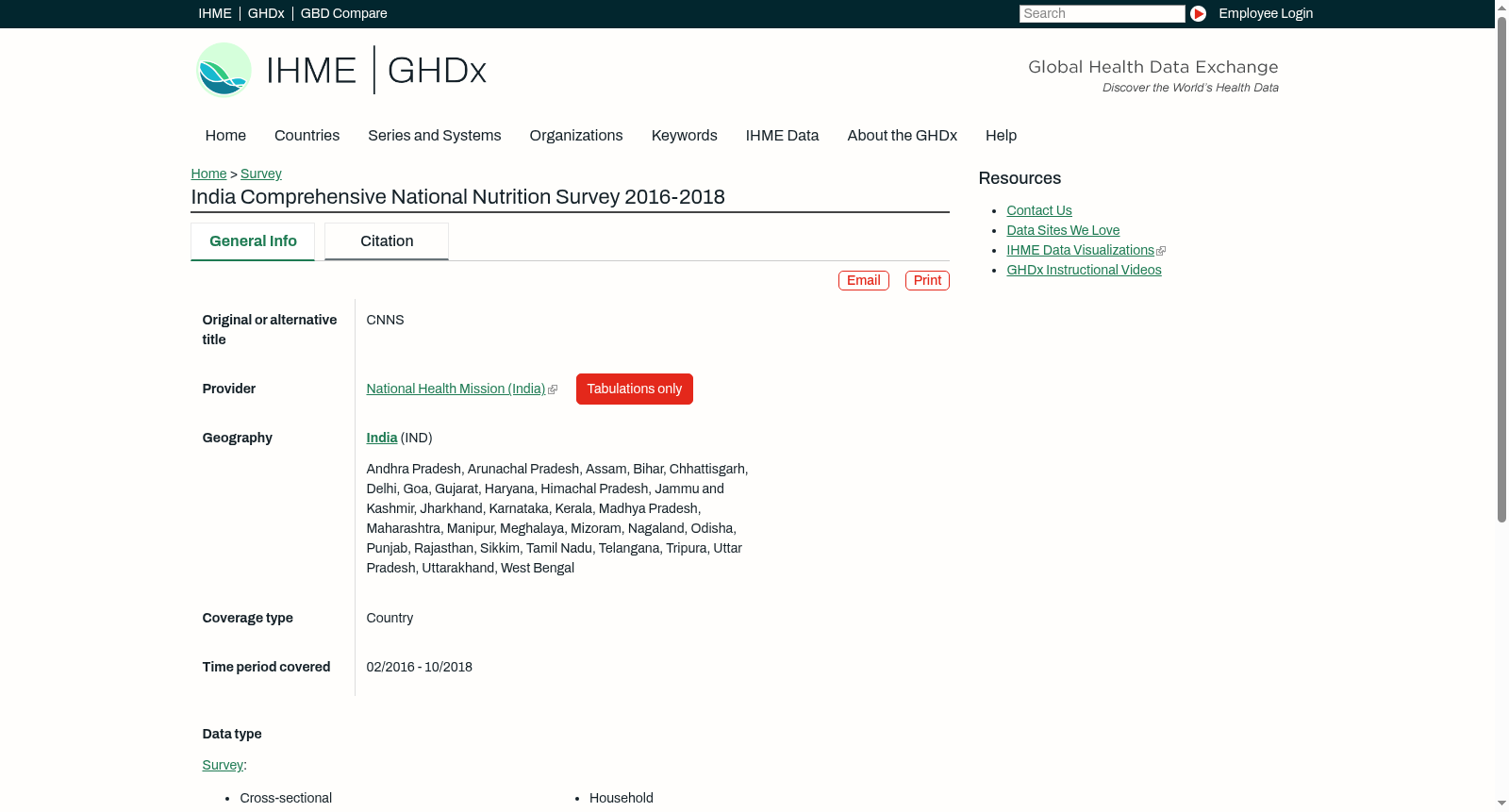Click the CNNS alternative title text
Image resolution: width=1509 pixels, height=812 pixels.
[x=385, y=320]
